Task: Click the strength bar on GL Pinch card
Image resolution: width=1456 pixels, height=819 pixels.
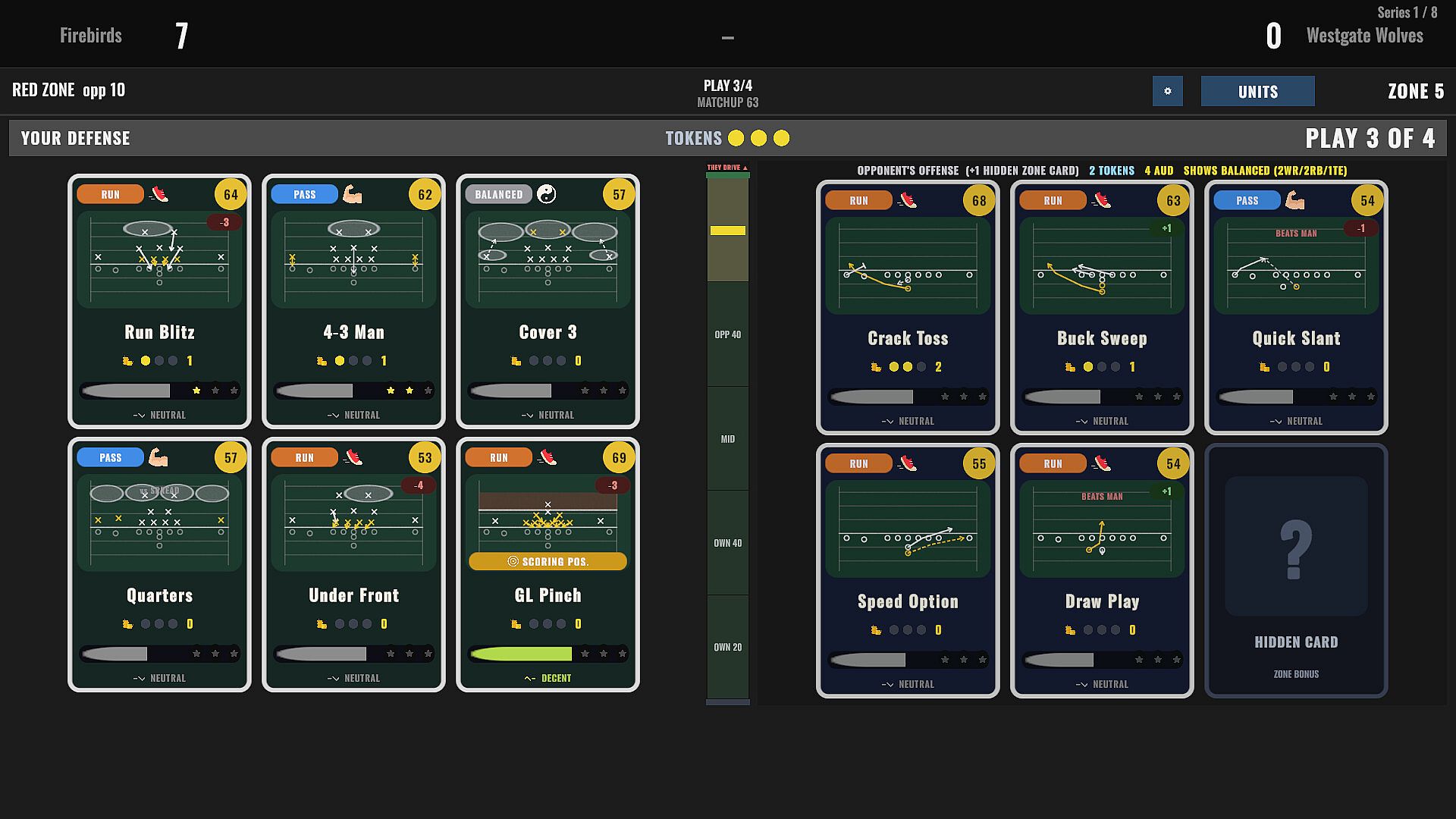Action: click(521, 654)
